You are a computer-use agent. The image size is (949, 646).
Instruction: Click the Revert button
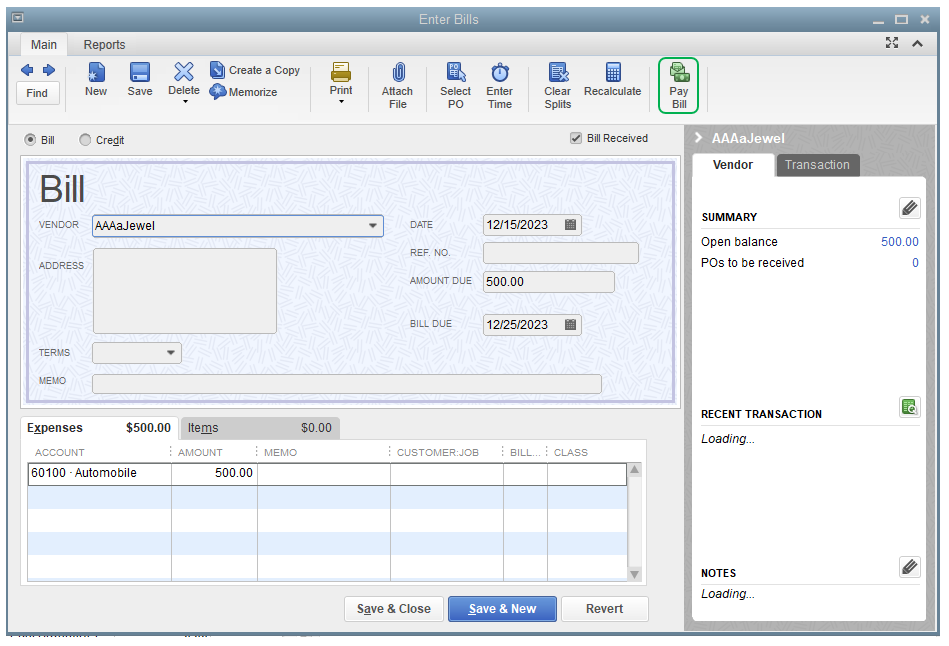pyautogui.click(x=605, y=609)
